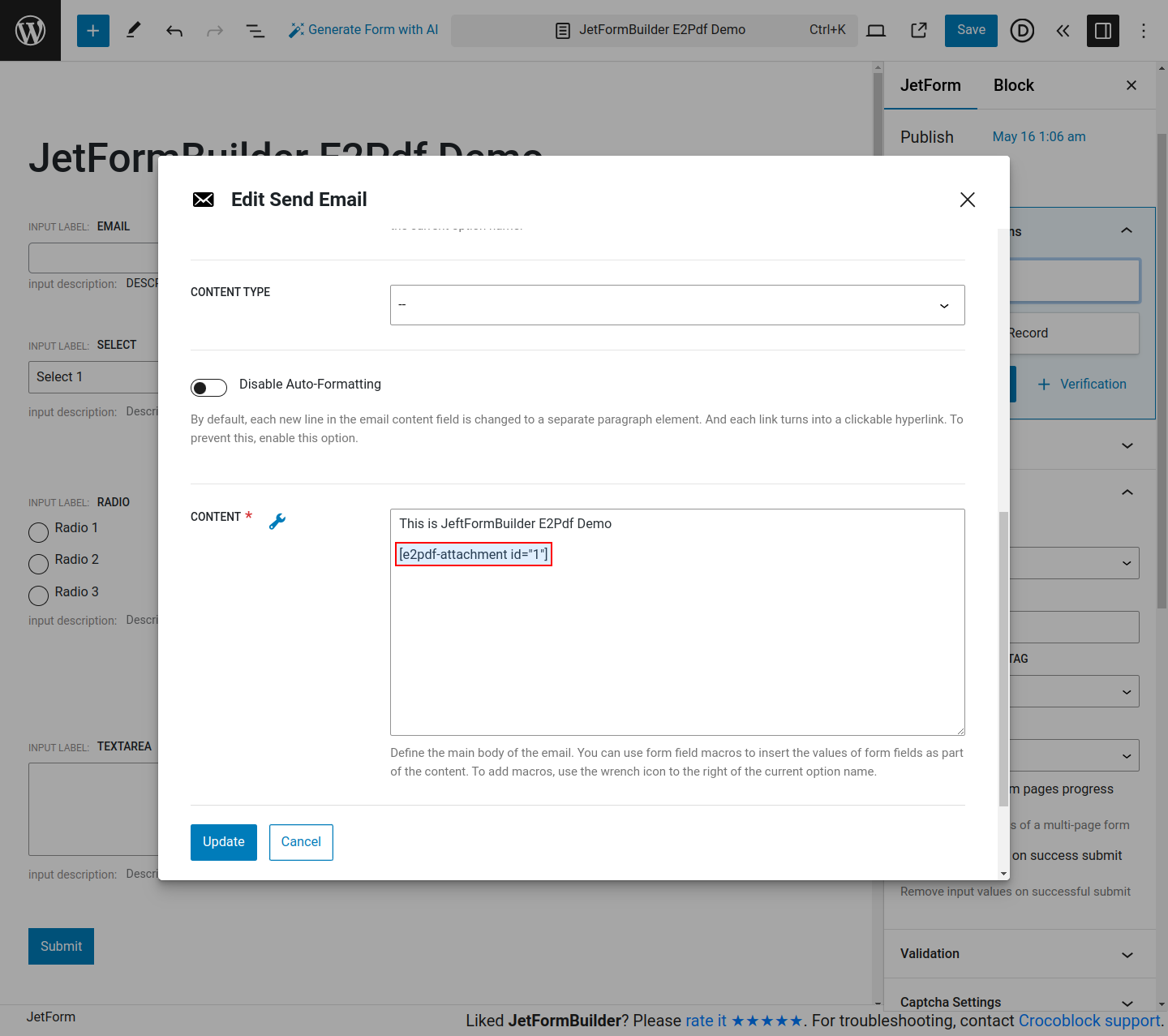
Task: Open the Content Type dropdown
Action: click(676, 305)
